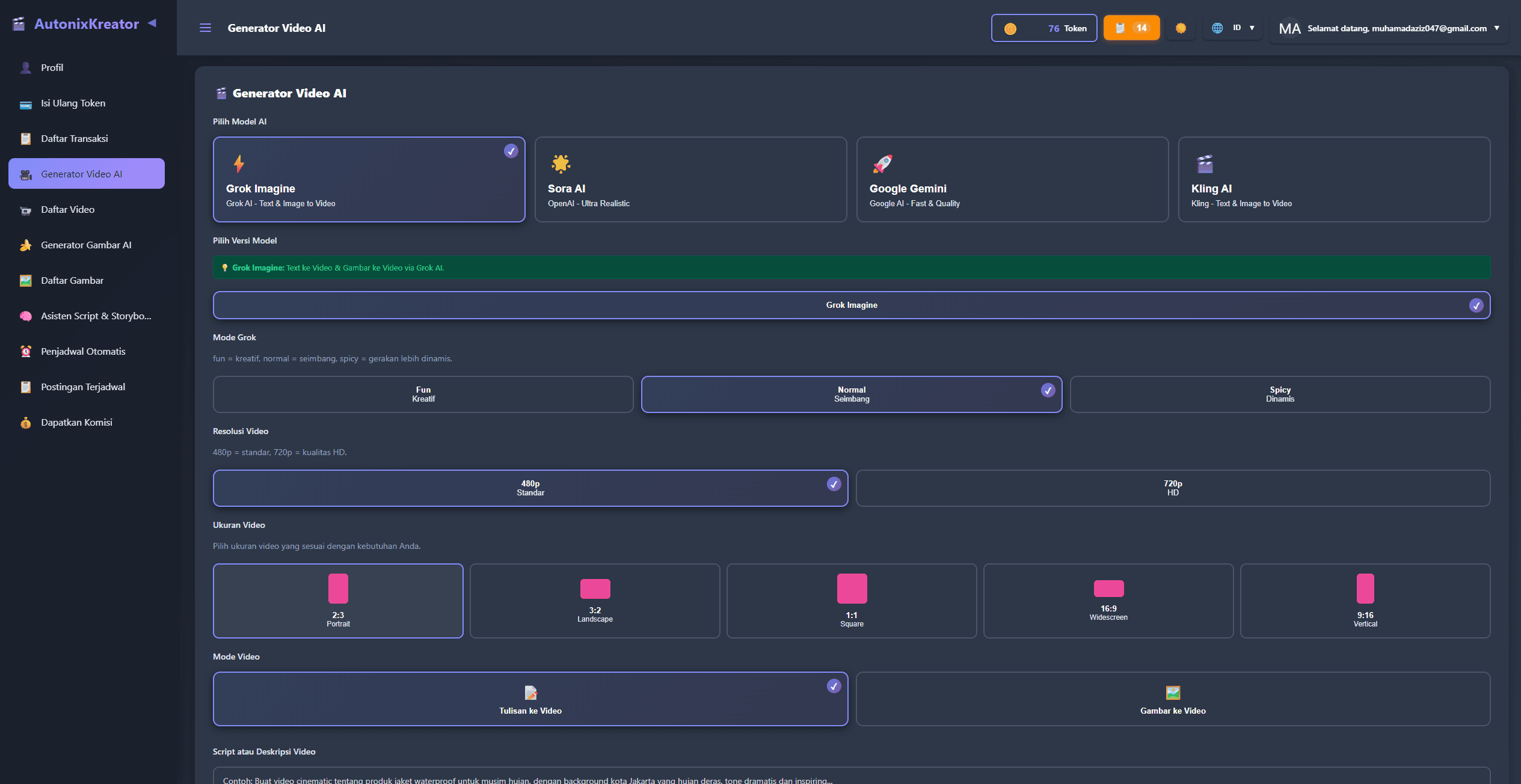Pick 1:1 Square video size
This screenshot has height=784, width=1521.
852,601
